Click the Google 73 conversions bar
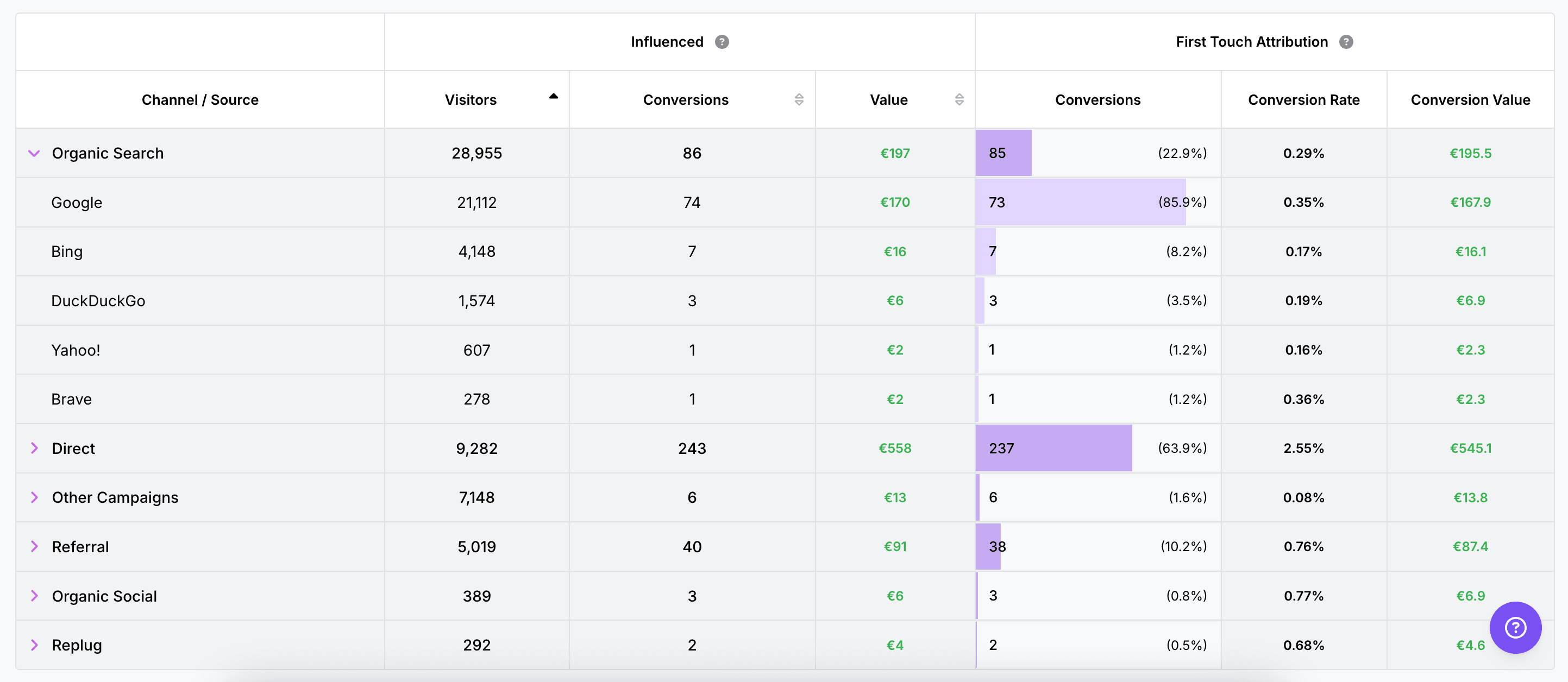Screen dimensions: 1568x682 tap(1080, 203)
